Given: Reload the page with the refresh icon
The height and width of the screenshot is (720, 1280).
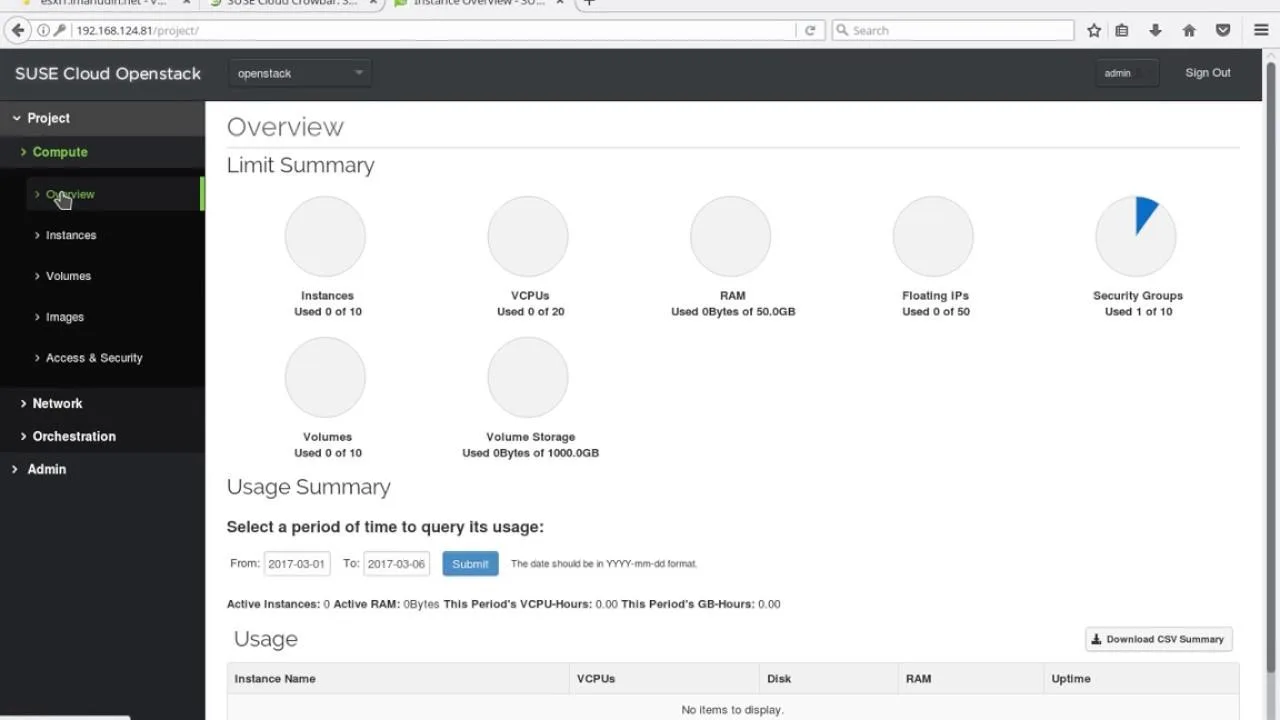Looking at the screenshot, I should pyautogui.click(x=810, y=30).
